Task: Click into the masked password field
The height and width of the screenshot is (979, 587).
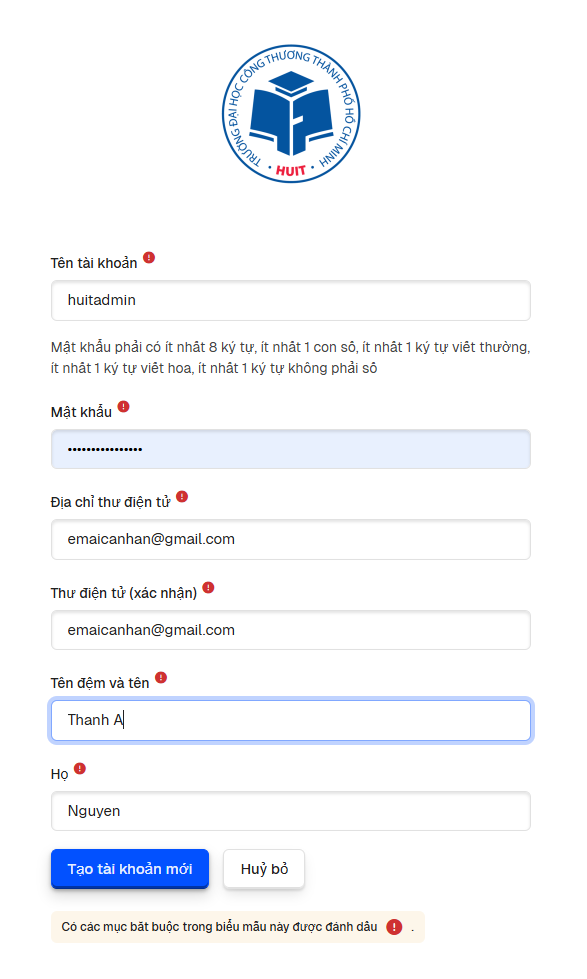Action: 291,449
